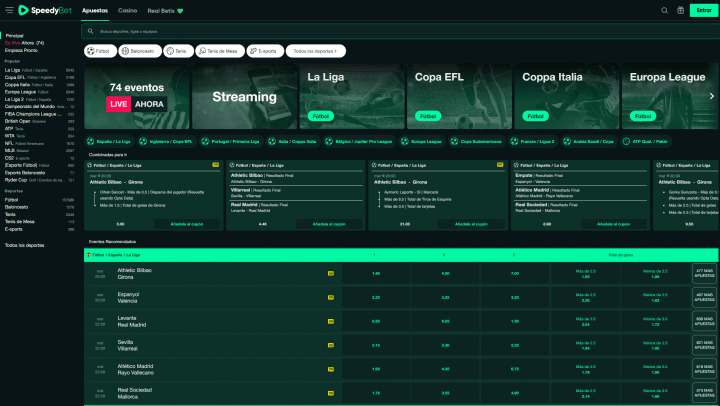Select Francia / Ligue 2 quick link
Image resolution: width=720 pixels, height=406 pixels.
(x=533, y=141)
